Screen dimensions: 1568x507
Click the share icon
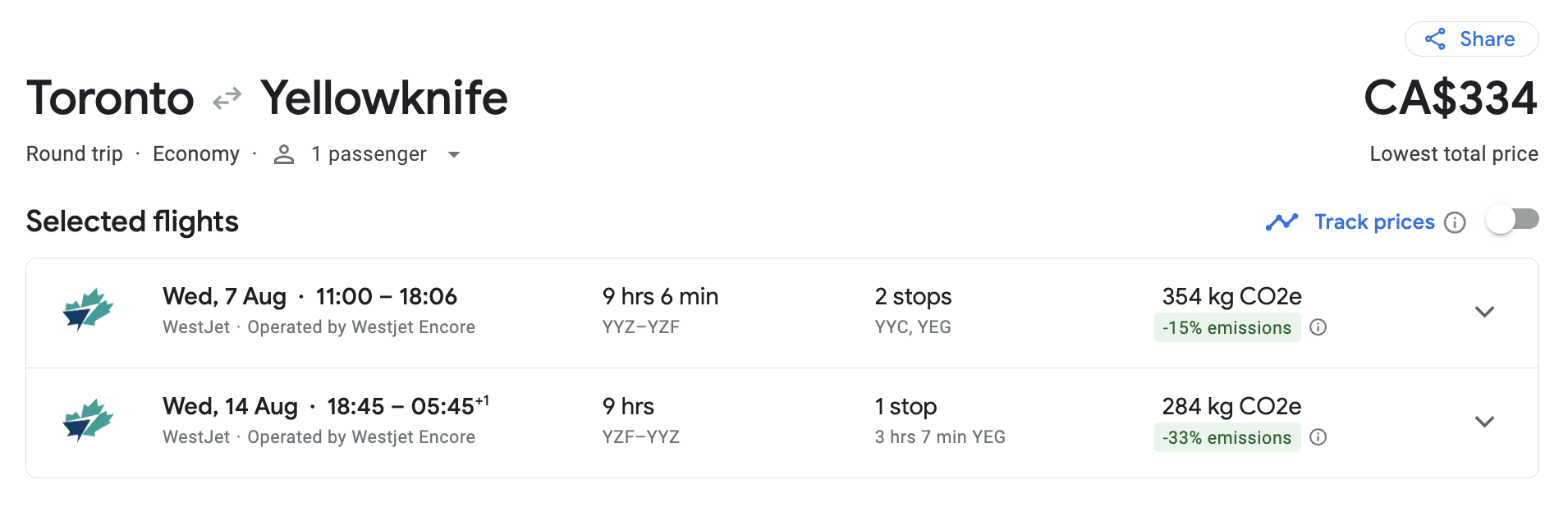click(x=1435, y=39)
